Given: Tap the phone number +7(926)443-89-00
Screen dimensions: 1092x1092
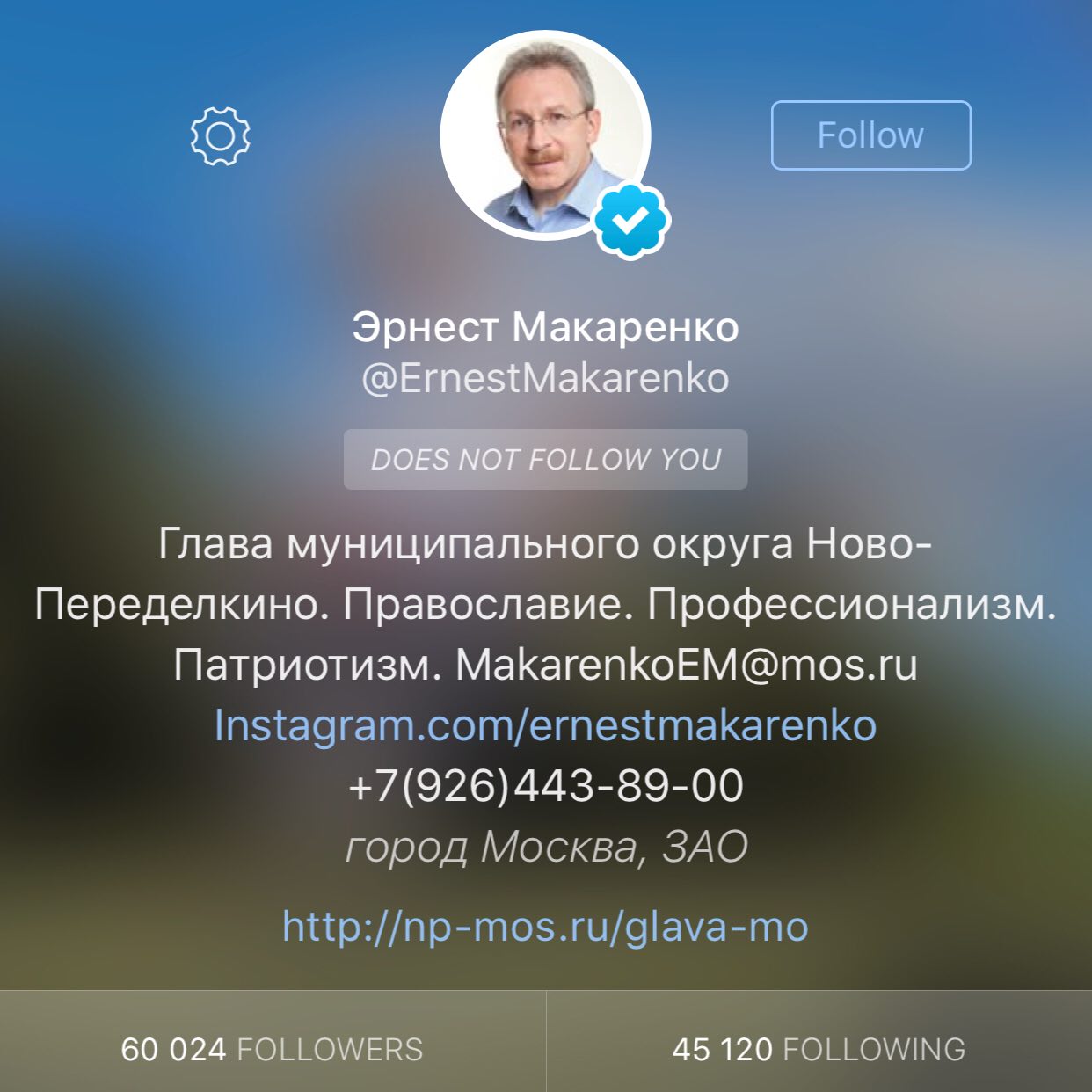Looking at the screenshot, I should 545,785.
